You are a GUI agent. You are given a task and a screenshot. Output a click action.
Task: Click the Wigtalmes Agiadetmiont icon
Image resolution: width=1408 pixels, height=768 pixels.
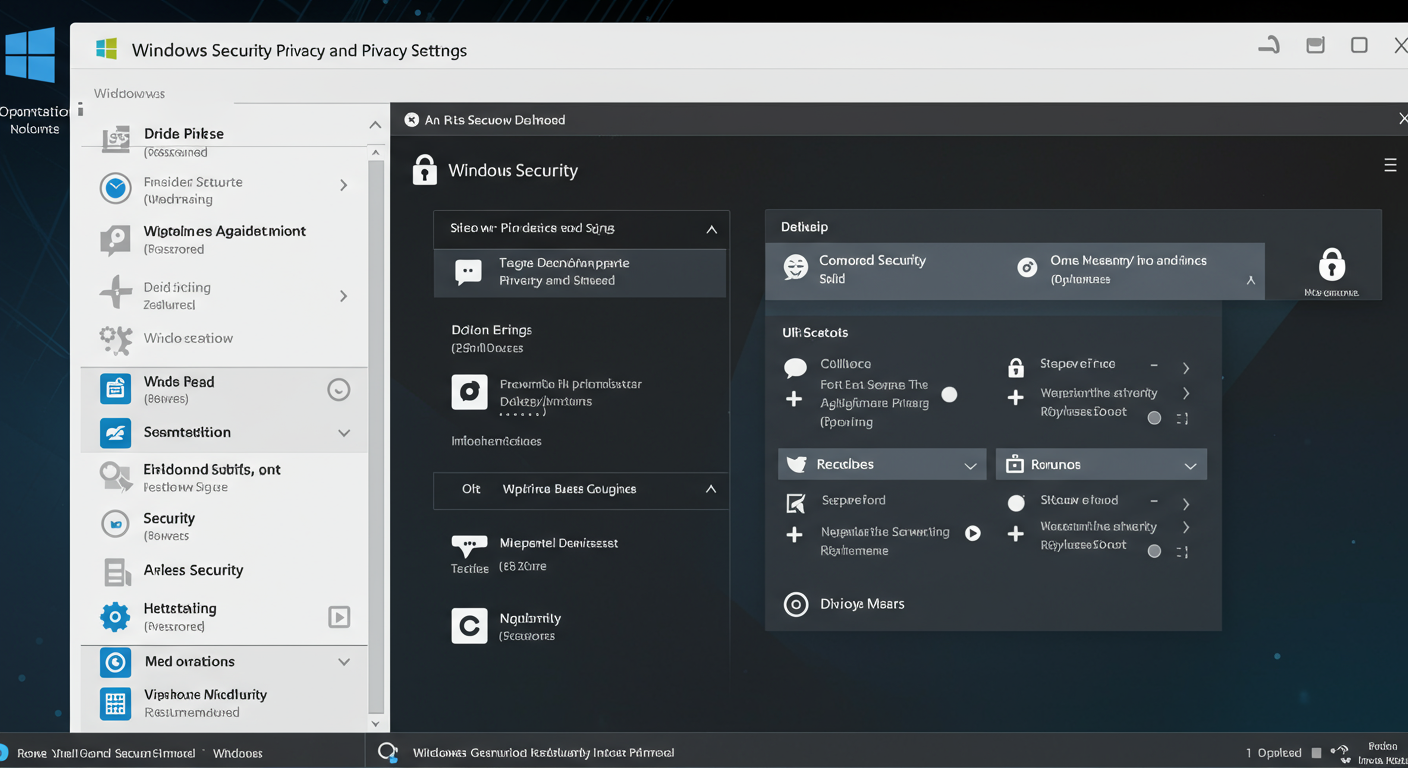tap(116, 240)
